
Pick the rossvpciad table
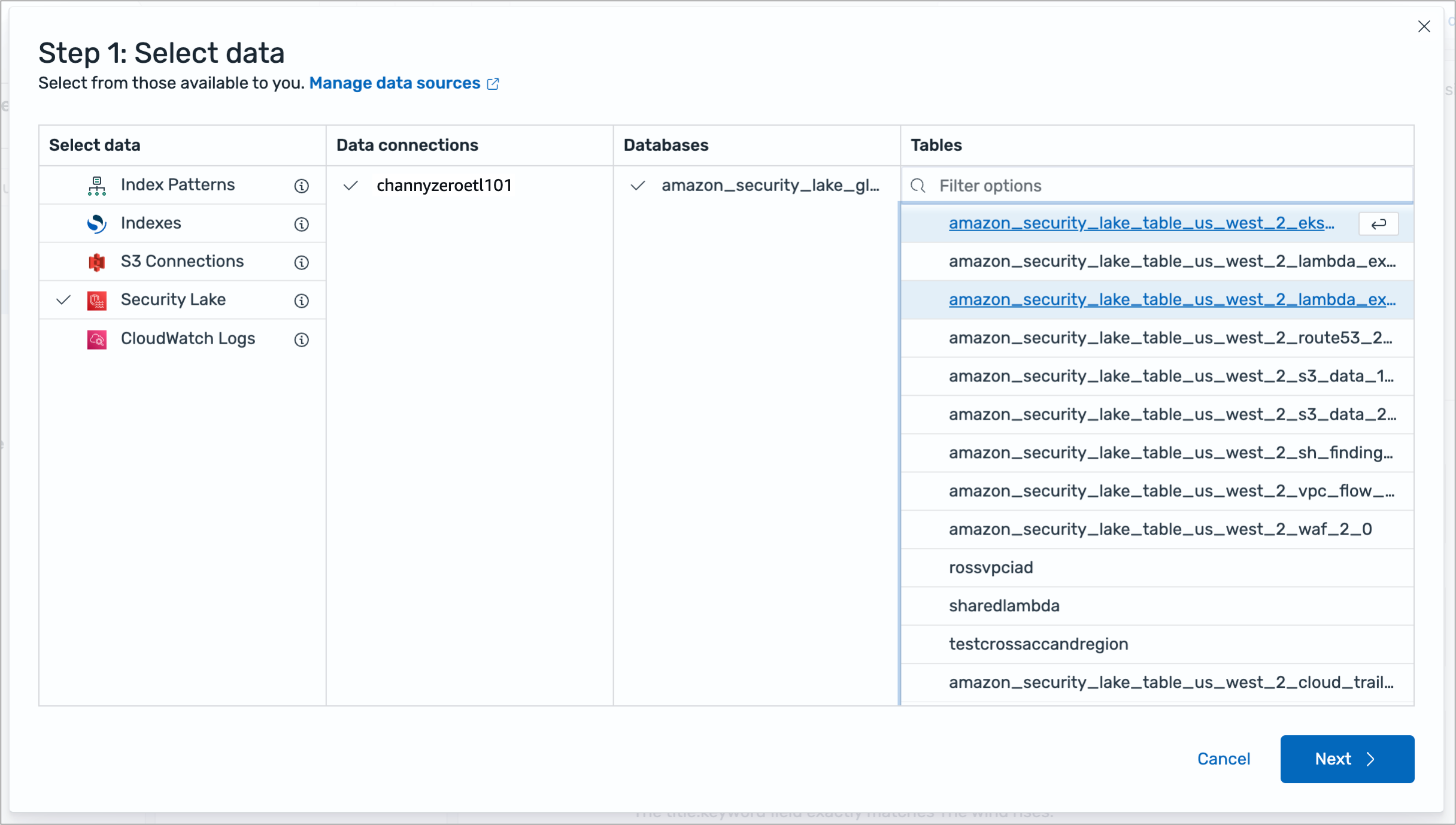[991, 568]
